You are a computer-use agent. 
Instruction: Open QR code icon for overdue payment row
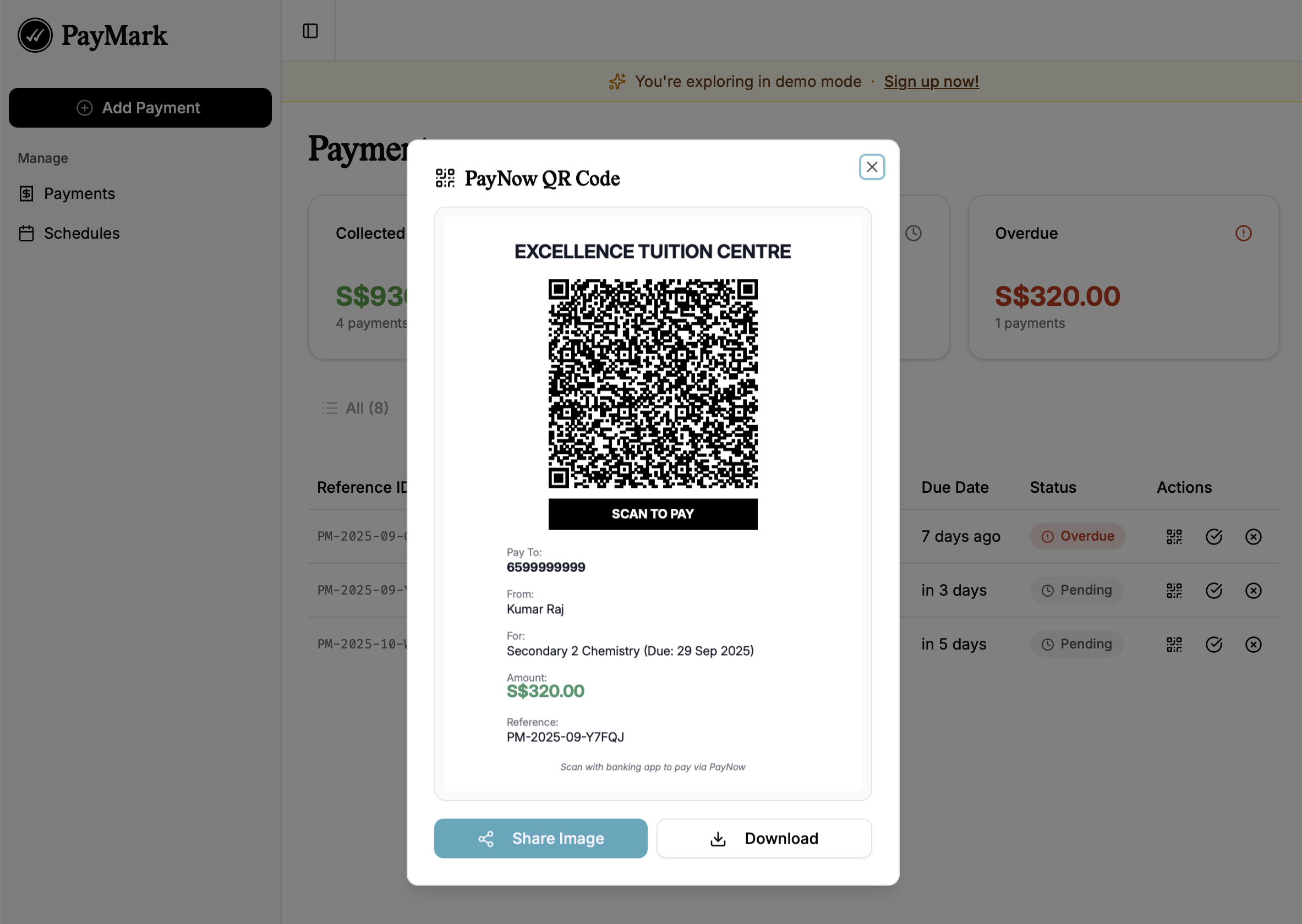tap(1174, 536)
